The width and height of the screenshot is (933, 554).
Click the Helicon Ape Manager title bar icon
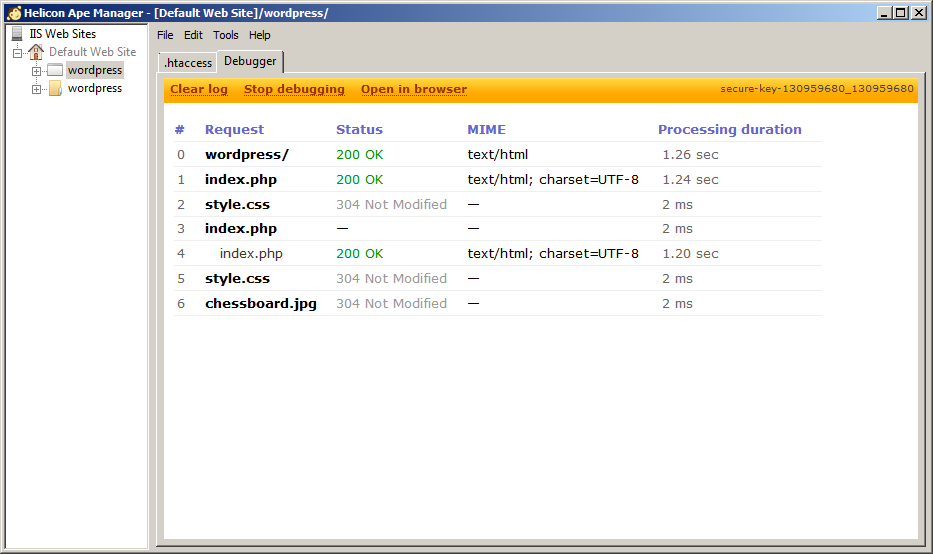point(13,13)
